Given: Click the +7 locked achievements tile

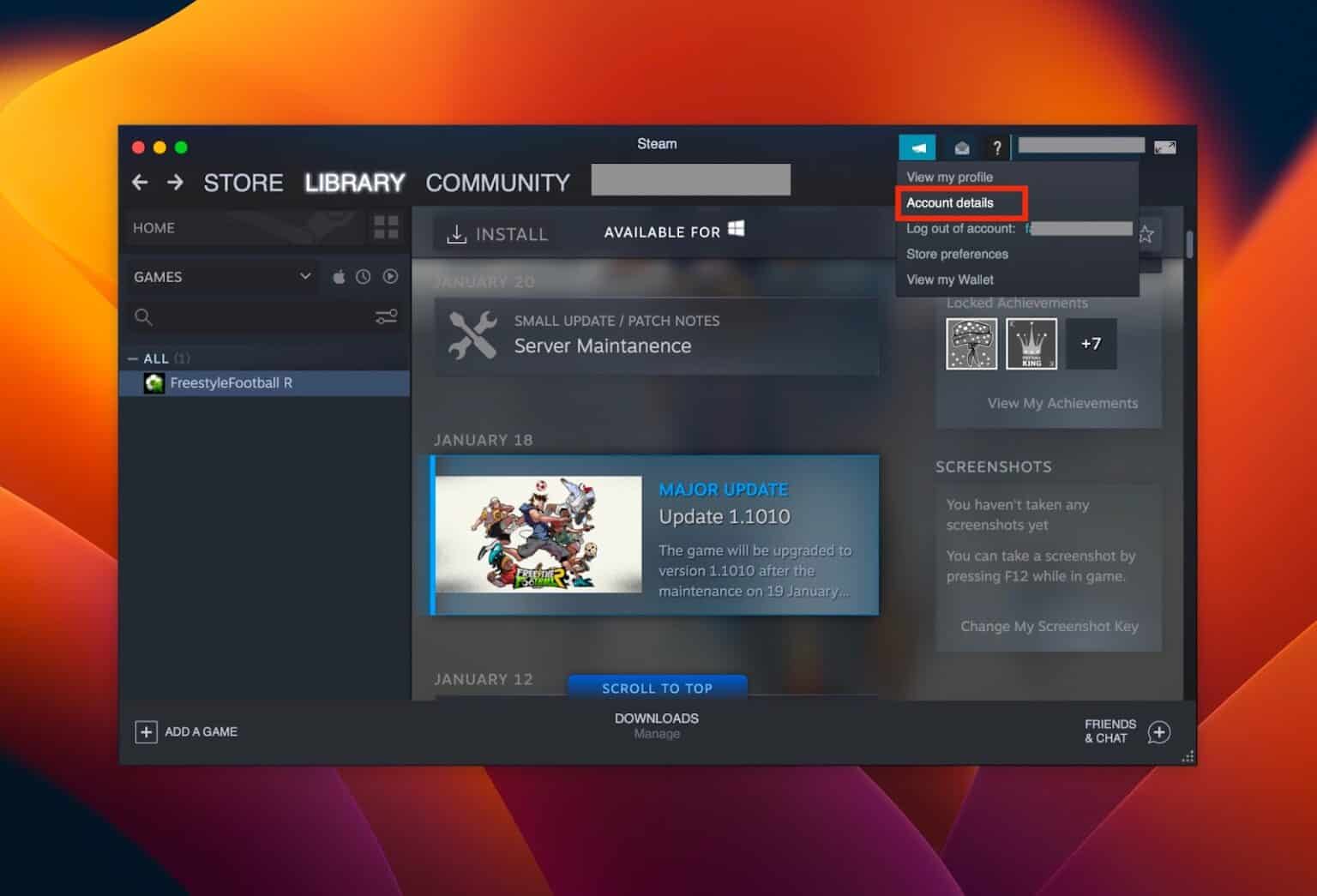Looking at the screenshot, I should [1091, 344].
